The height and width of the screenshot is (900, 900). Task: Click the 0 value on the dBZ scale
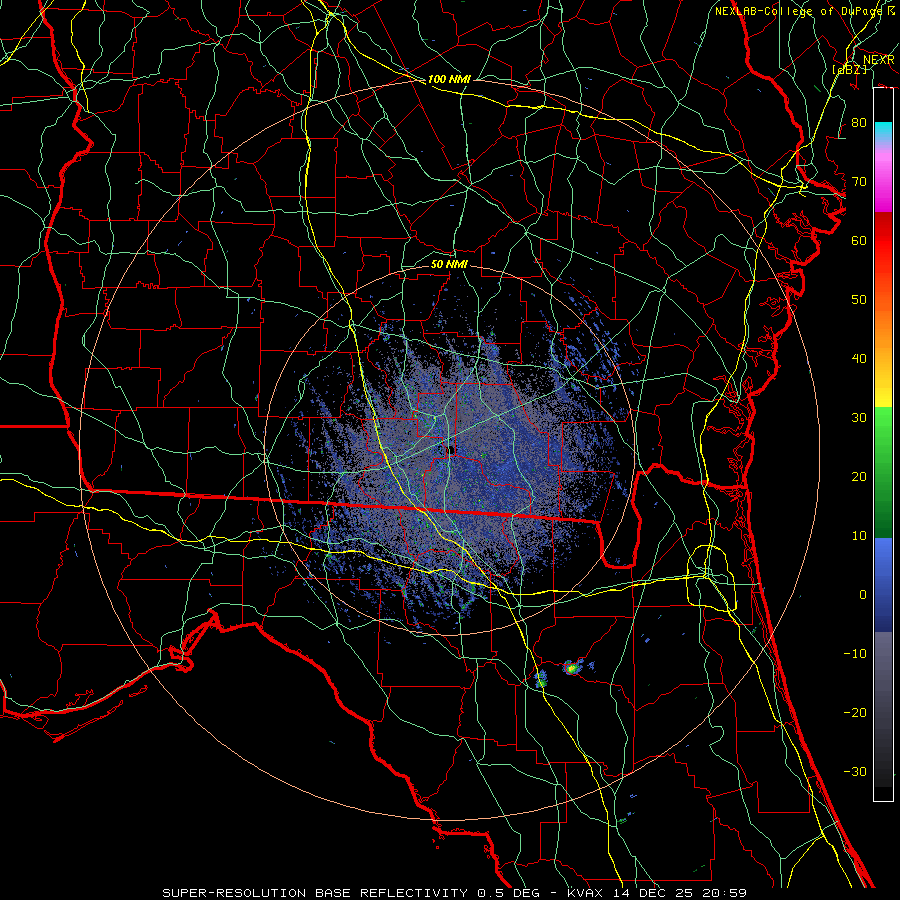pos(863,595)
